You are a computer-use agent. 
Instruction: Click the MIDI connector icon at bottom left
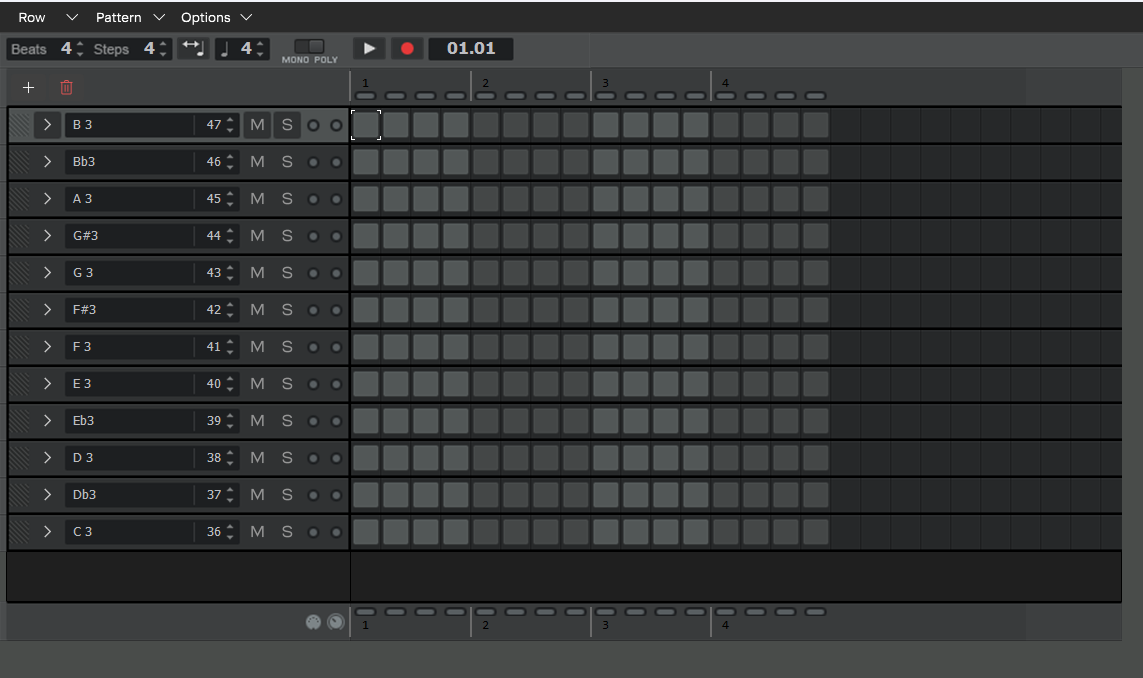tap(313, 621)
